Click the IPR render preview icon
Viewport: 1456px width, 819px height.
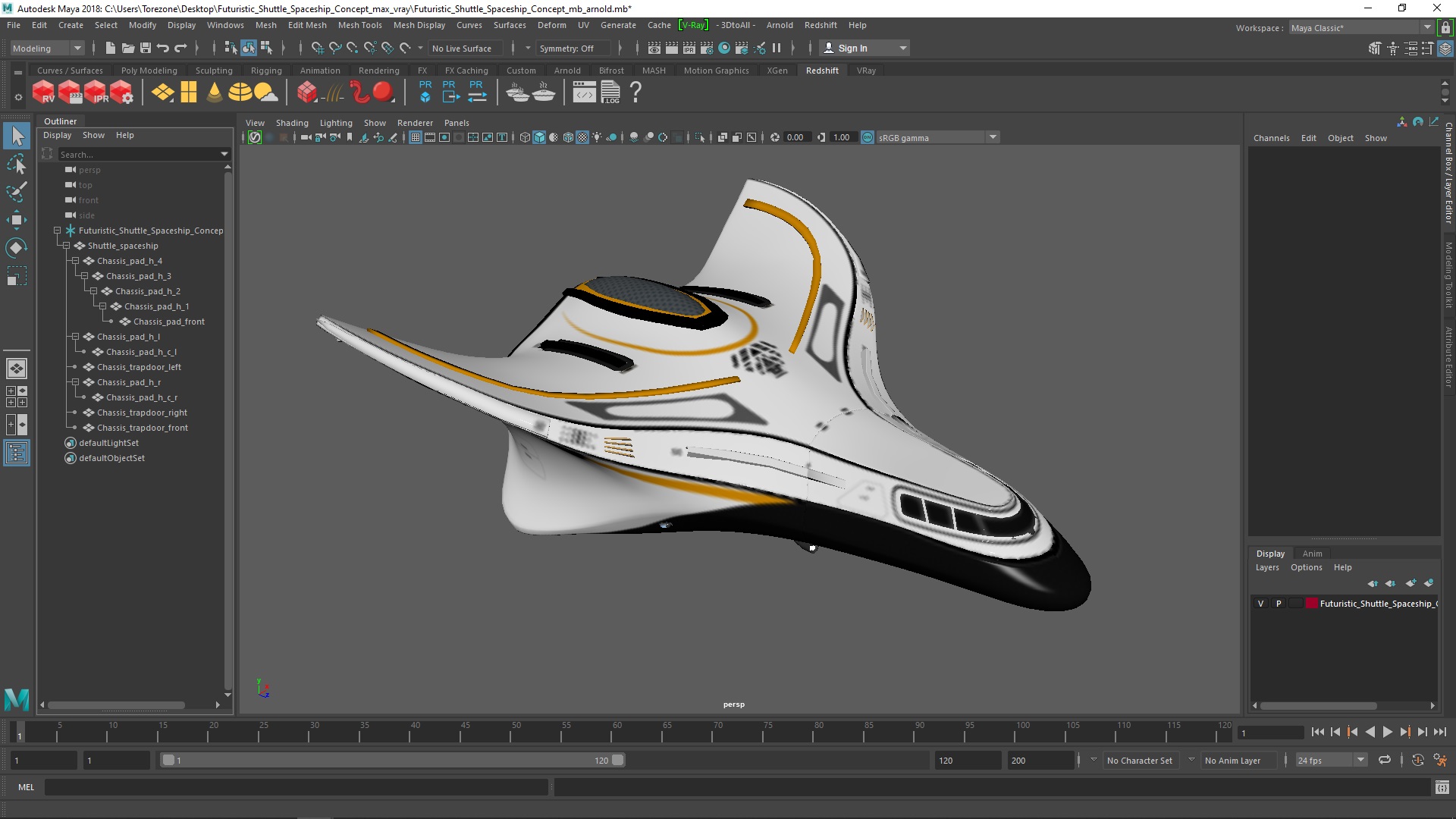point(97,92)
